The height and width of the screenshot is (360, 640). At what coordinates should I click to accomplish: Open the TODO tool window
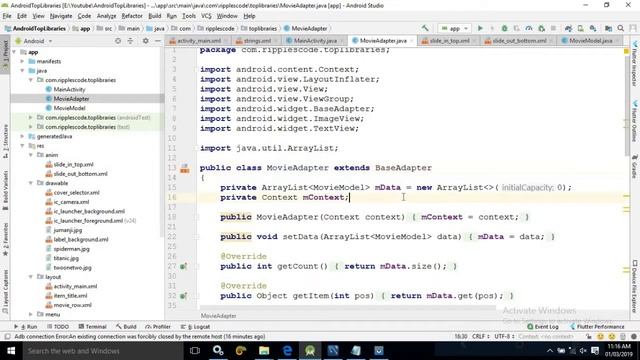(58, 327)
